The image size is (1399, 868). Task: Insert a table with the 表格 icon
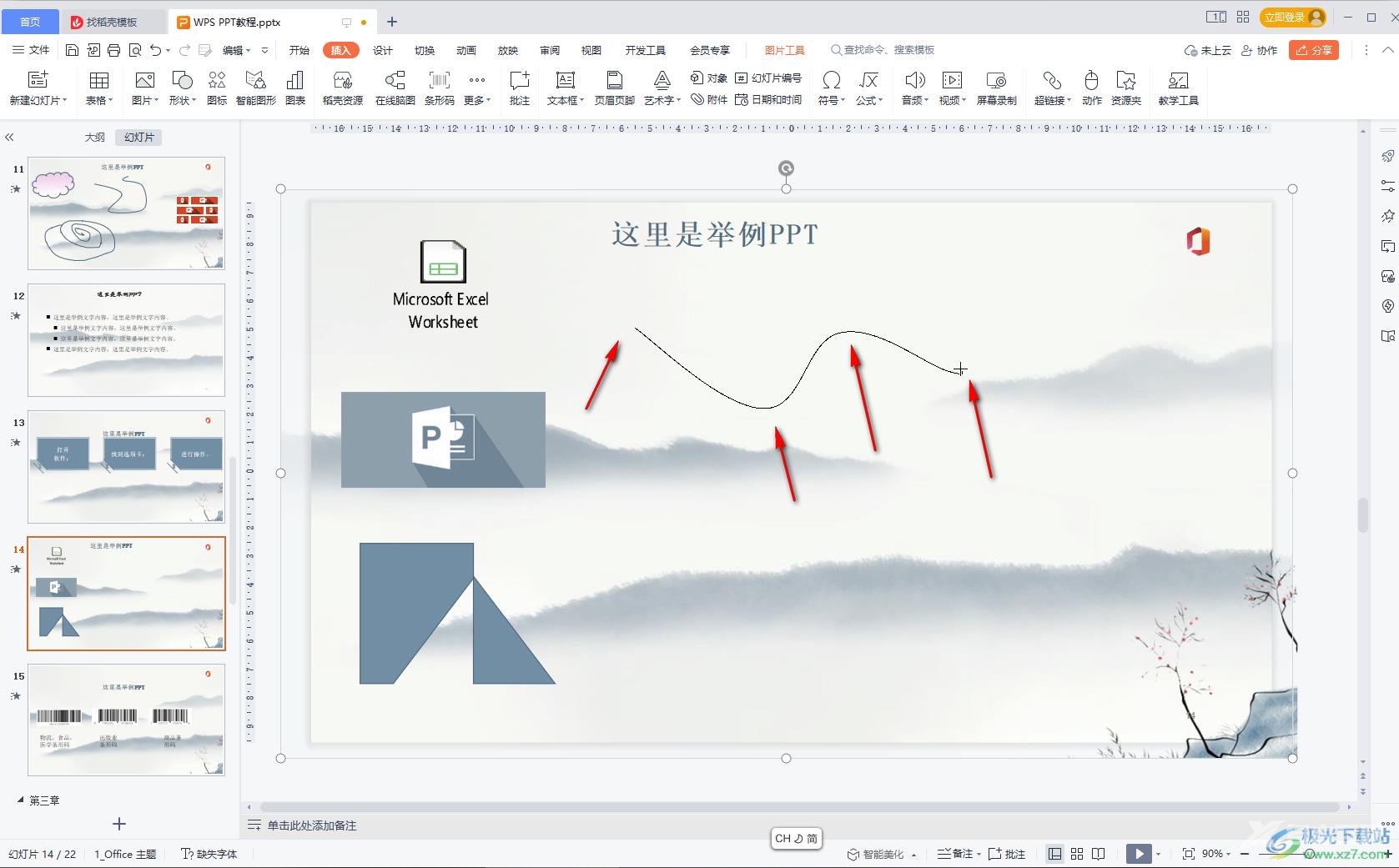click(98, 80)
